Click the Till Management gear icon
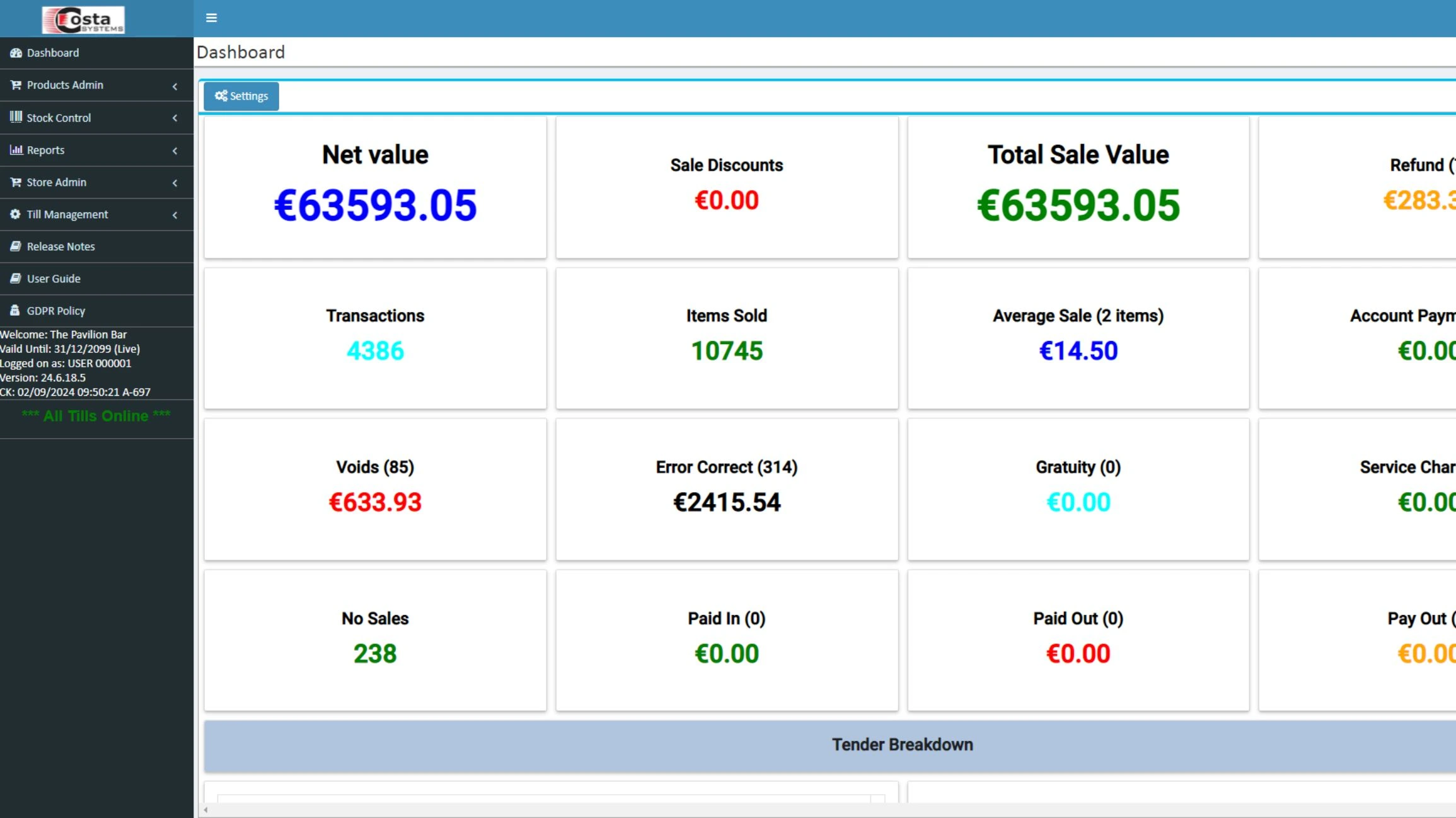This screenshot has width=1456, height=818. (x=16, y=214)
